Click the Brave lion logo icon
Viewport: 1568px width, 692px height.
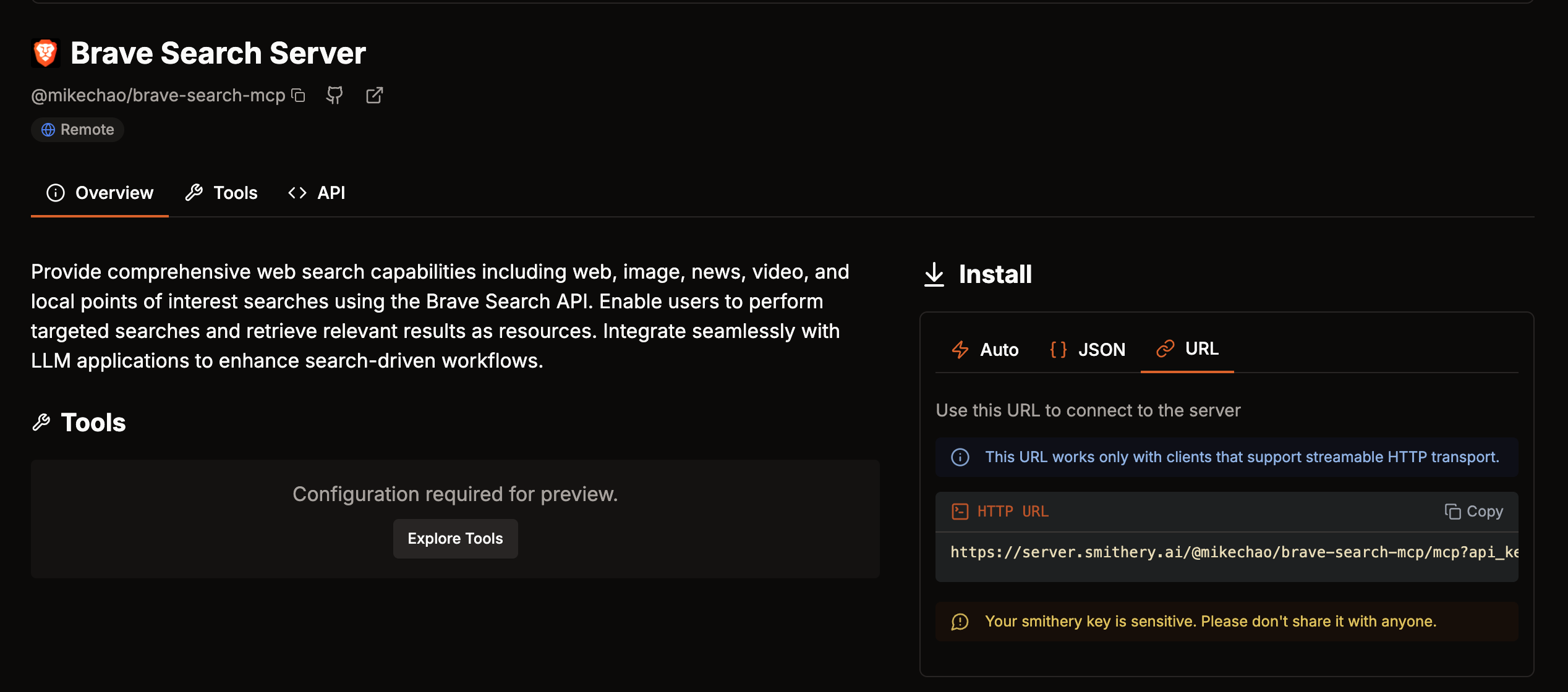click(x=45, y=53)
